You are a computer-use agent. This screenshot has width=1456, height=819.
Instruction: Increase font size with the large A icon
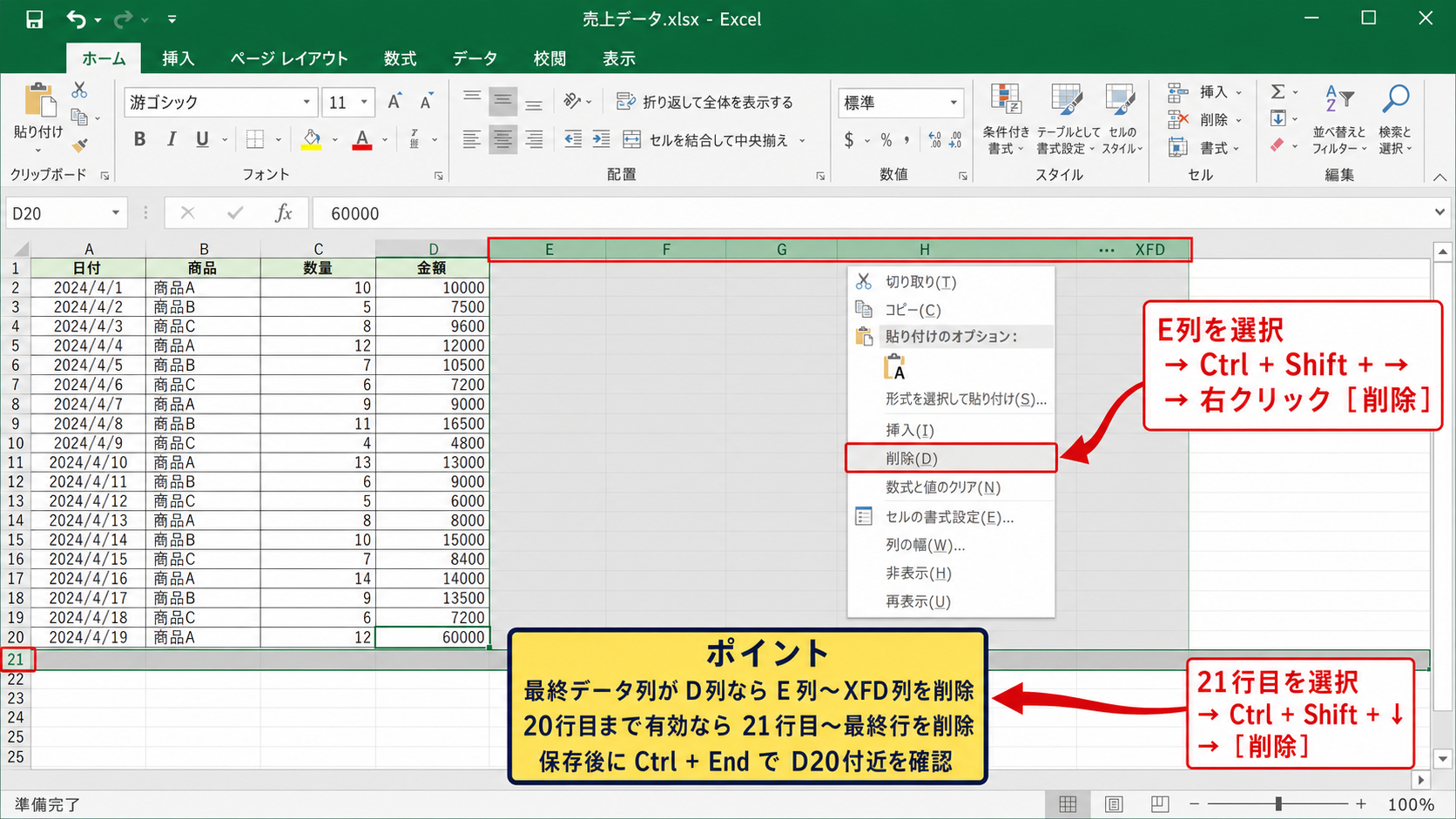[x=394, y=102]
